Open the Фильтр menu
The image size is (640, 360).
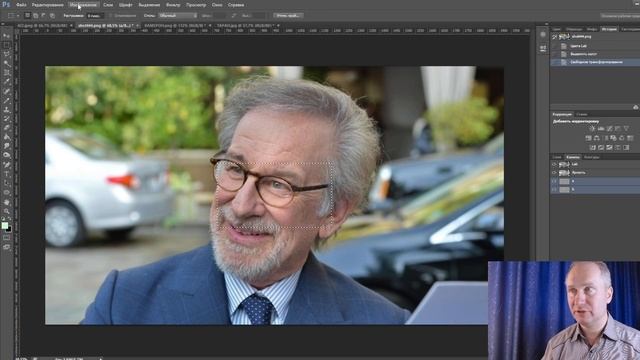coord(173,5)
